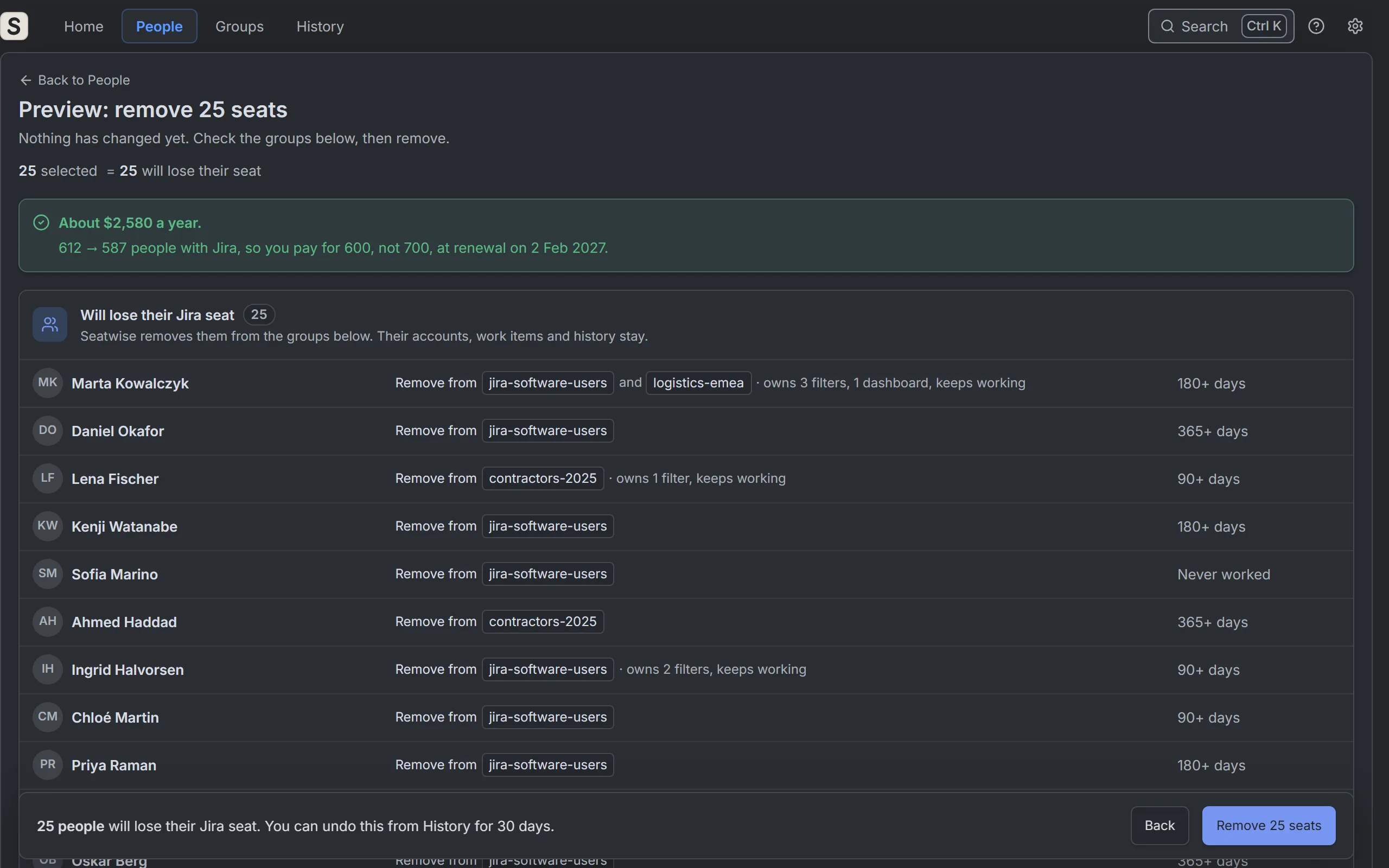Click Chloé Martin's 90+ days value

click(1208, 718)
